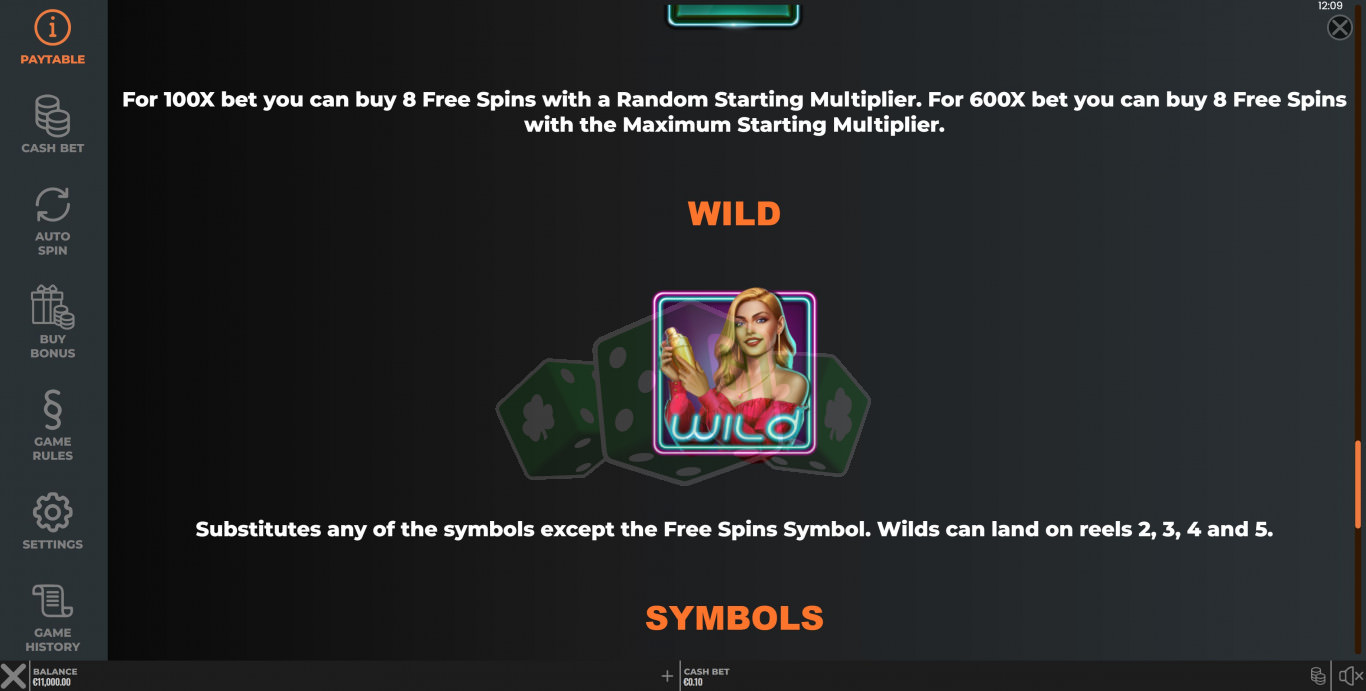Click the X logo in bottom-left corner
Screen dimensions: 1366x691
[x=14, y=676]
